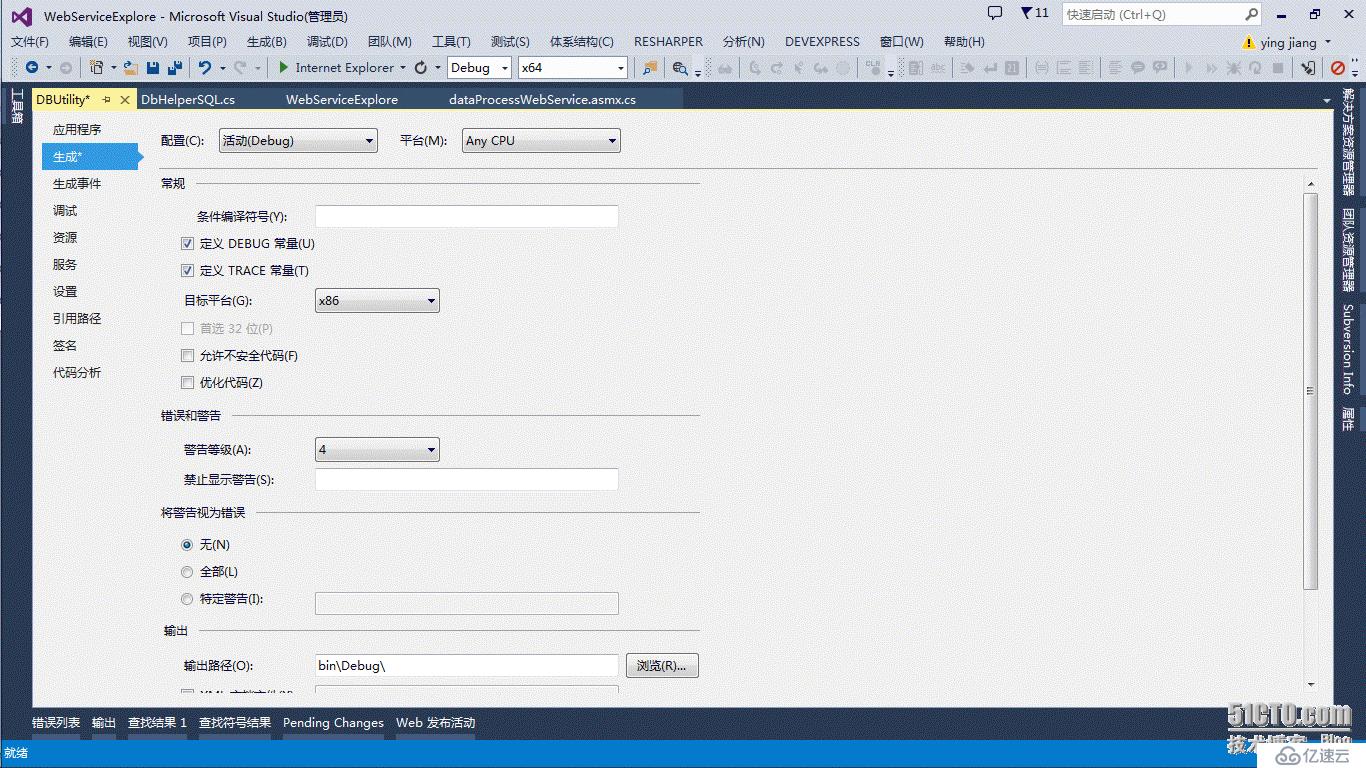Click the conditional compilation symbols input field
This screenshot has width=1366, height=768.
[466, 216]
